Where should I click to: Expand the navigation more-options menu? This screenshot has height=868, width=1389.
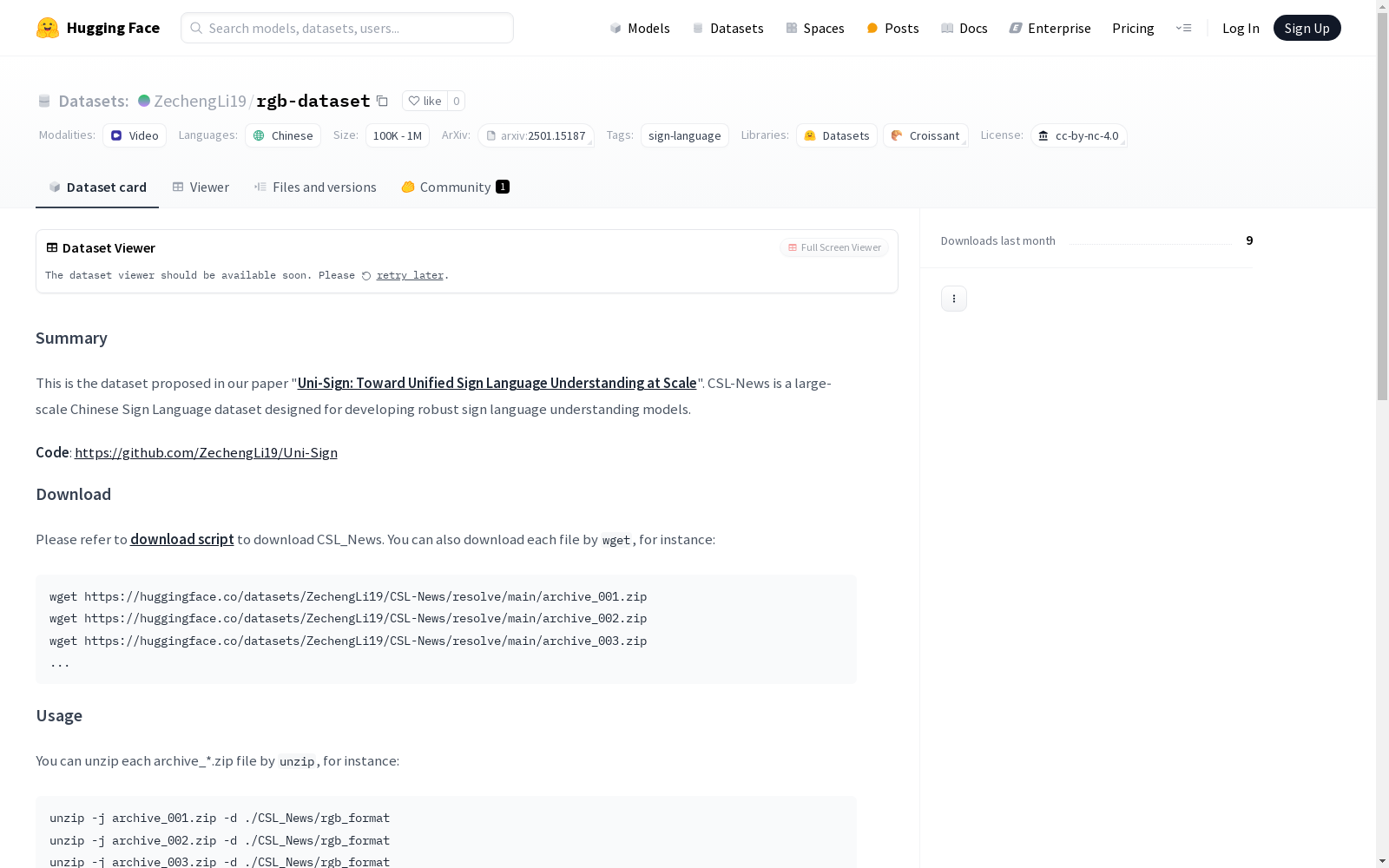1183,28
